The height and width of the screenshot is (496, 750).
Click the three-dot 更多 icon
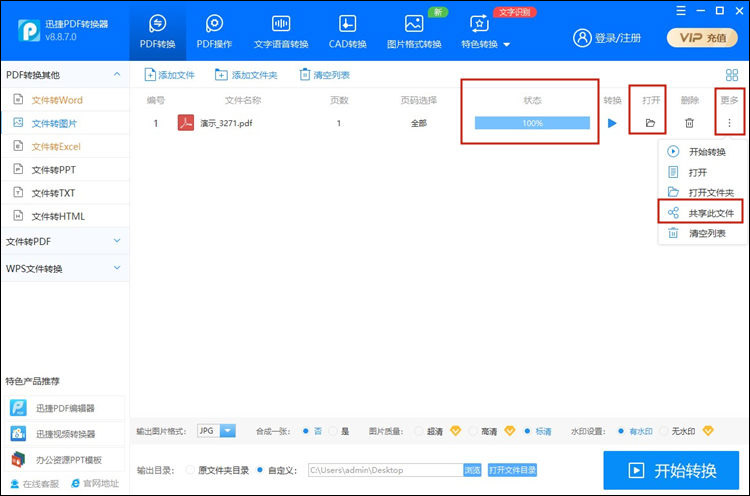pos(729,123)
